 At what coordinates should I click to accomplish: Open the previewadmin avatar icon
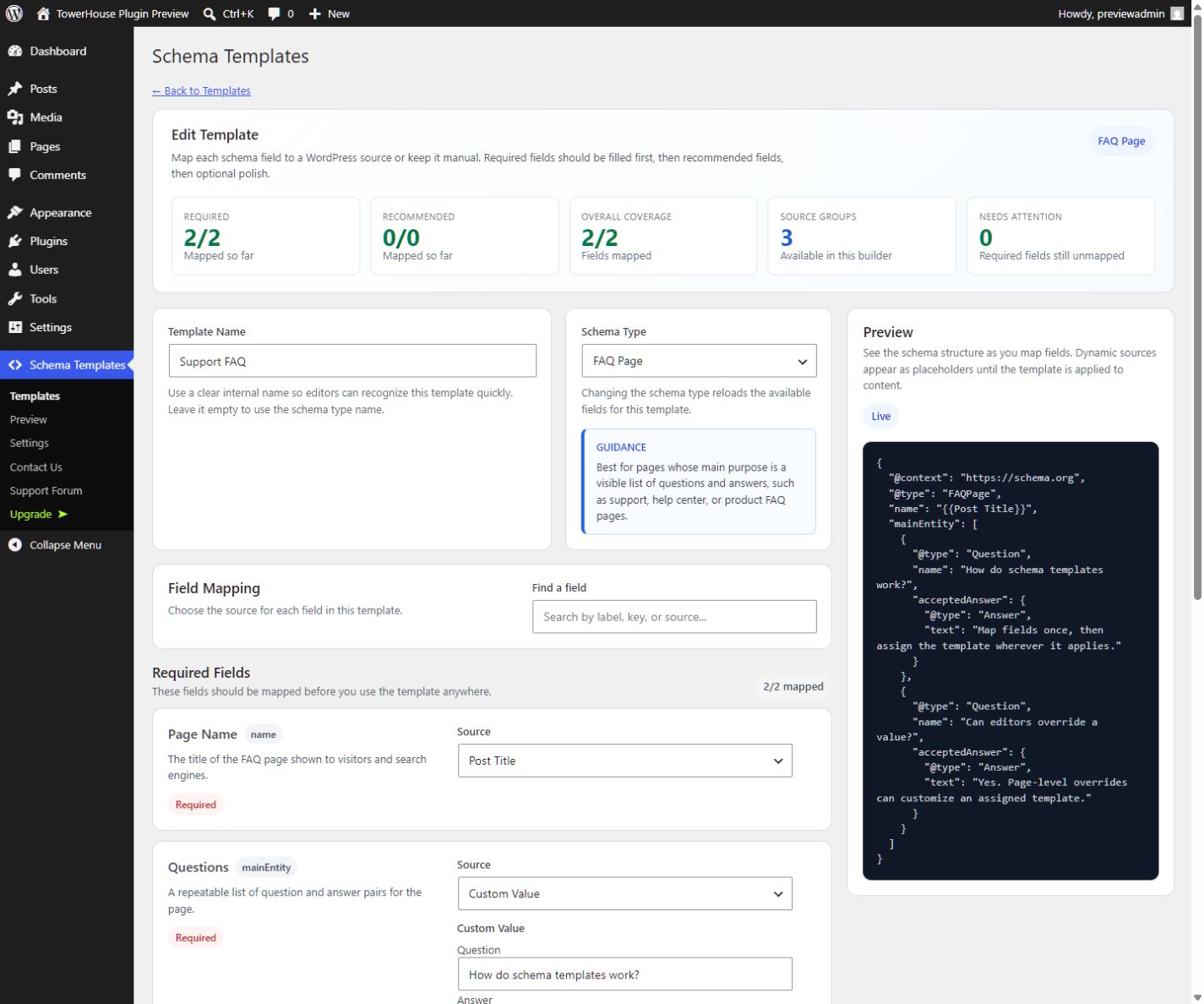tap(1177, 14)
